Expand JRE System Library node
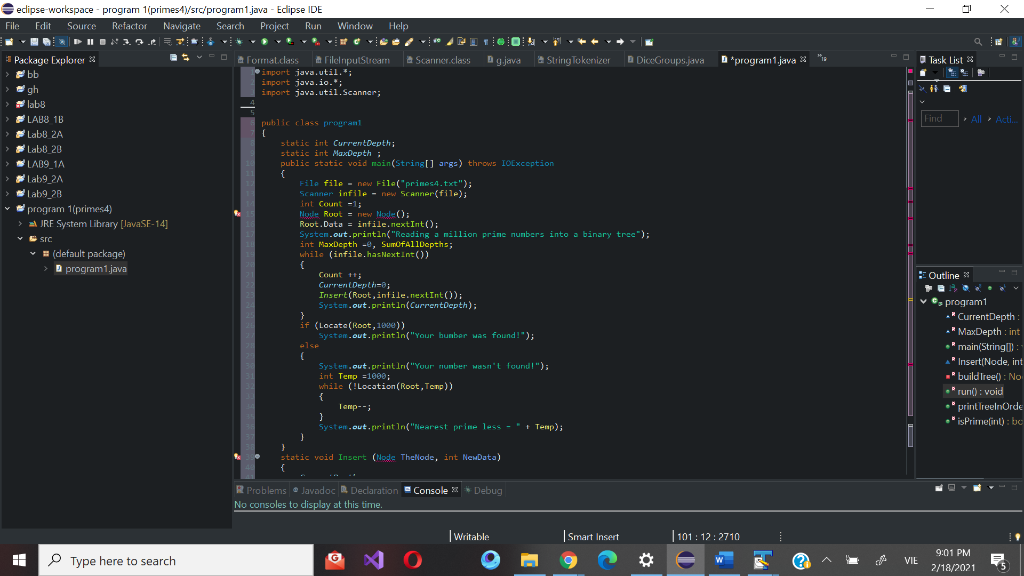The image size is (1024, 576). pyautogui.click(x=21, y=224)
